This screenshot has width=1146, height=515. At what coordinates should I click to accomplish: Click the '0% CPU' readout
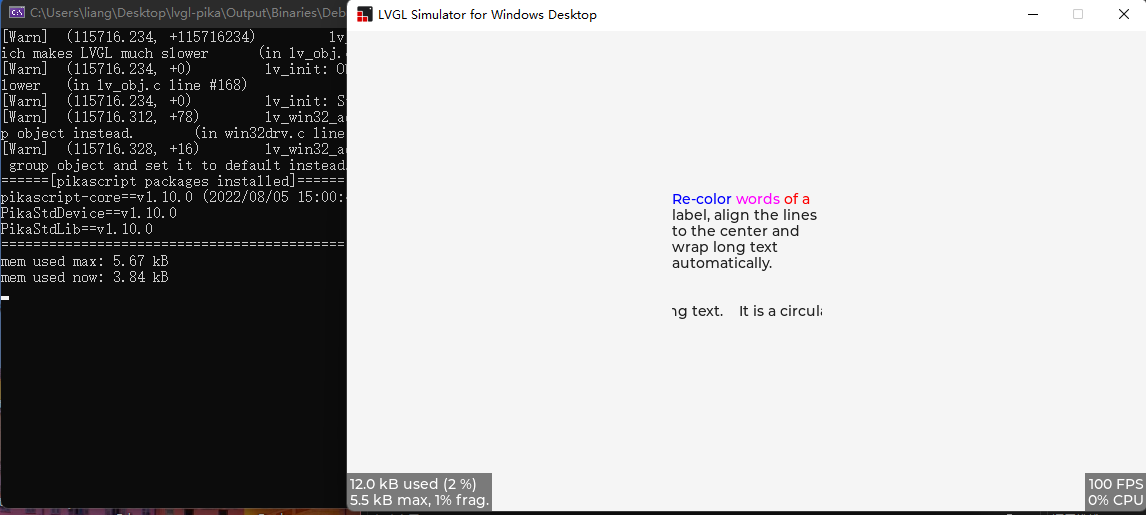(x=1115, y=500)
